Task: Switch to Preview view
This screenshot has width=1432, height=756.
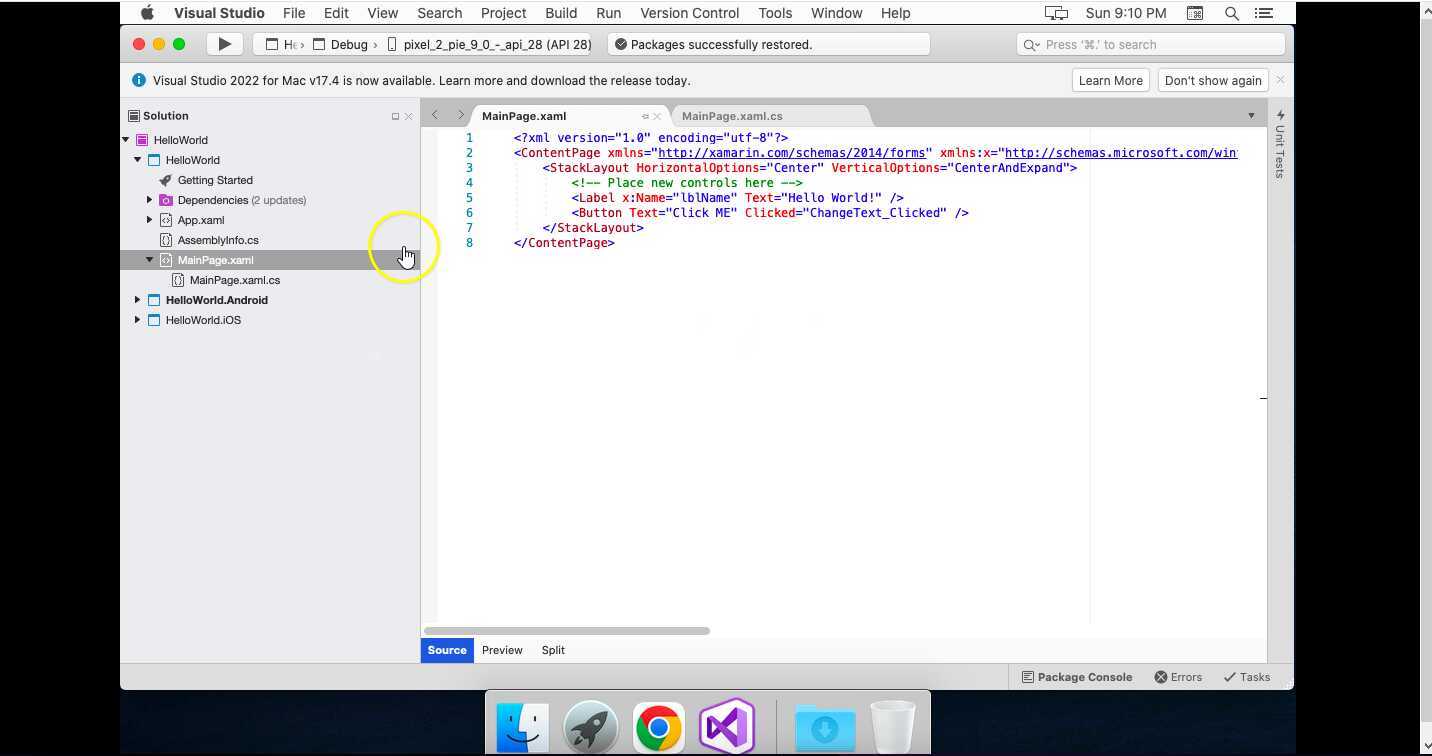Action: tap(502, 650)
